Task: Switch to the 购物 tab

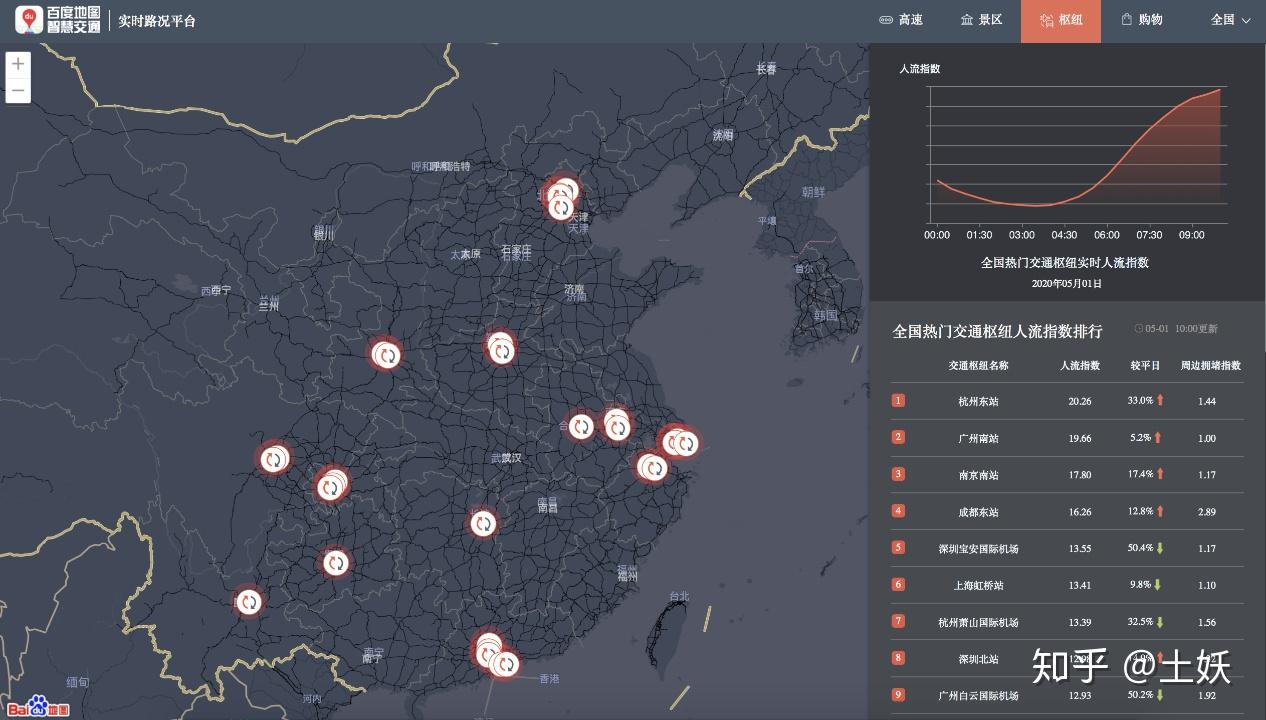Action: [x=1142, y=20]
